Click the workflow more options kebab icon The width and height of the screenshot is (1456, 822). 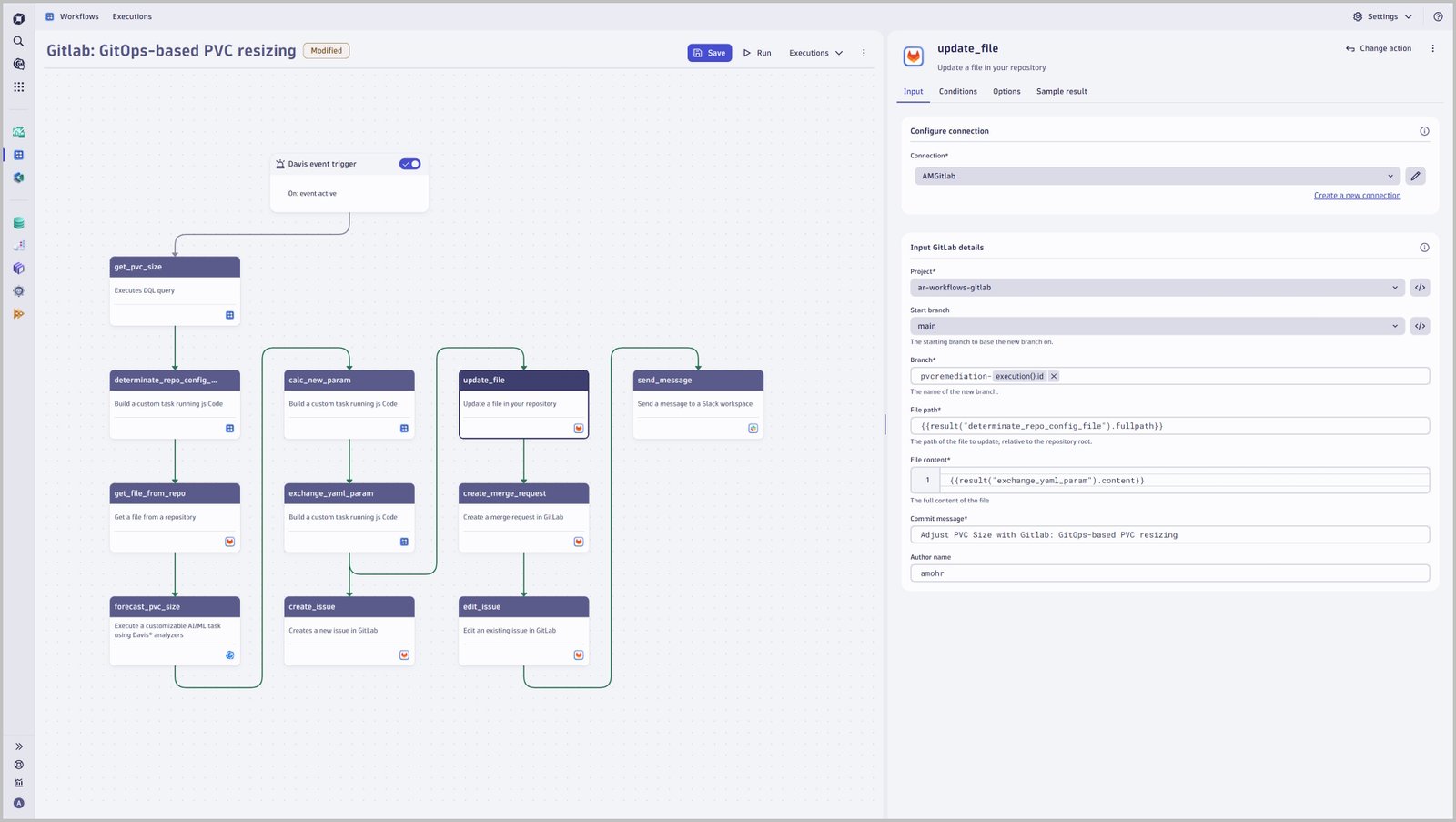864,53
